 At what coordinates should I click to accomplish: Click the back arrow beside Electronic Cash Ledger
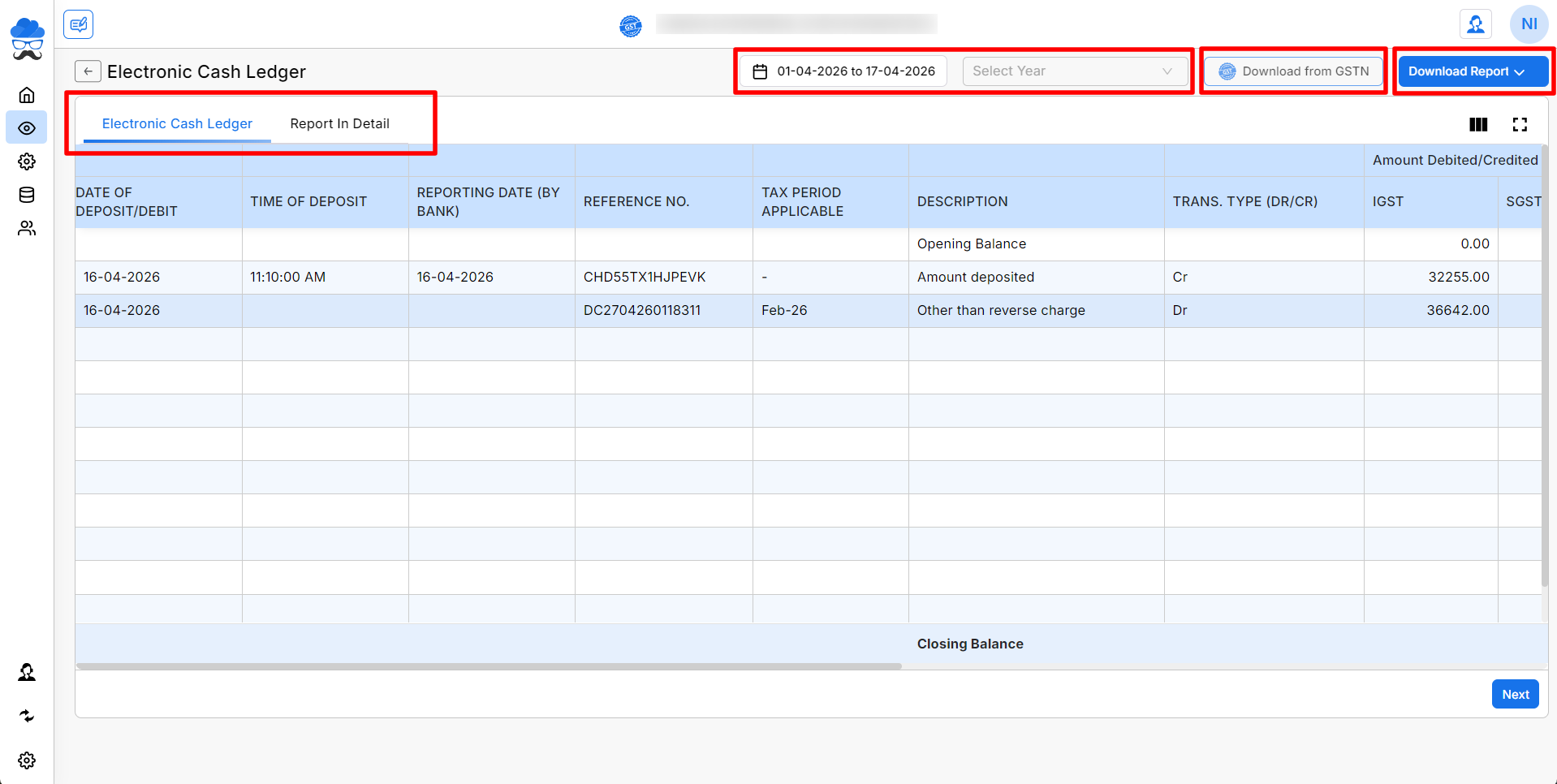88,71
